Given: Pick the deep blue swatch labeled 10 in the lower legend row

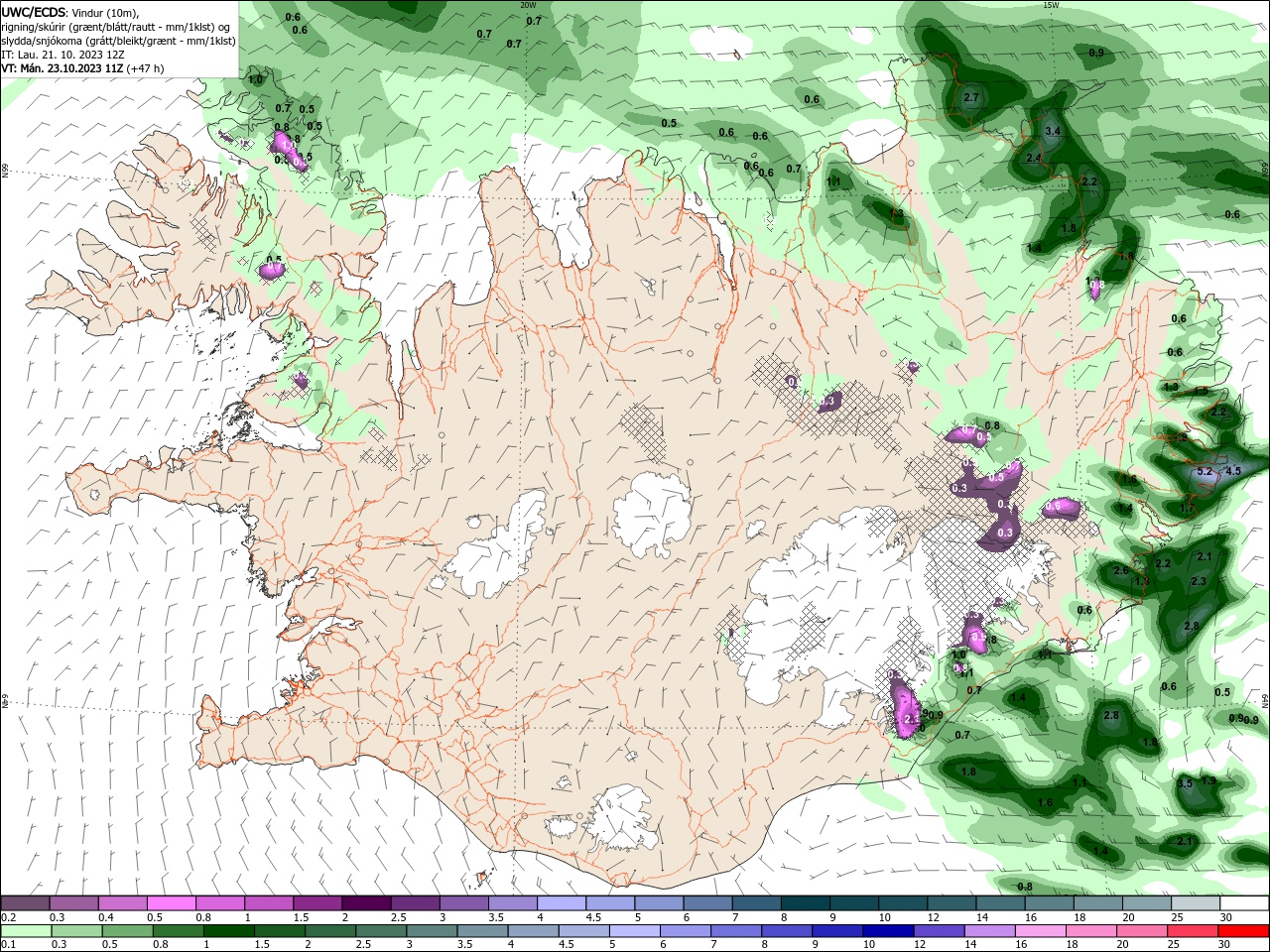Looking at the screenshot, I should 888,930.
